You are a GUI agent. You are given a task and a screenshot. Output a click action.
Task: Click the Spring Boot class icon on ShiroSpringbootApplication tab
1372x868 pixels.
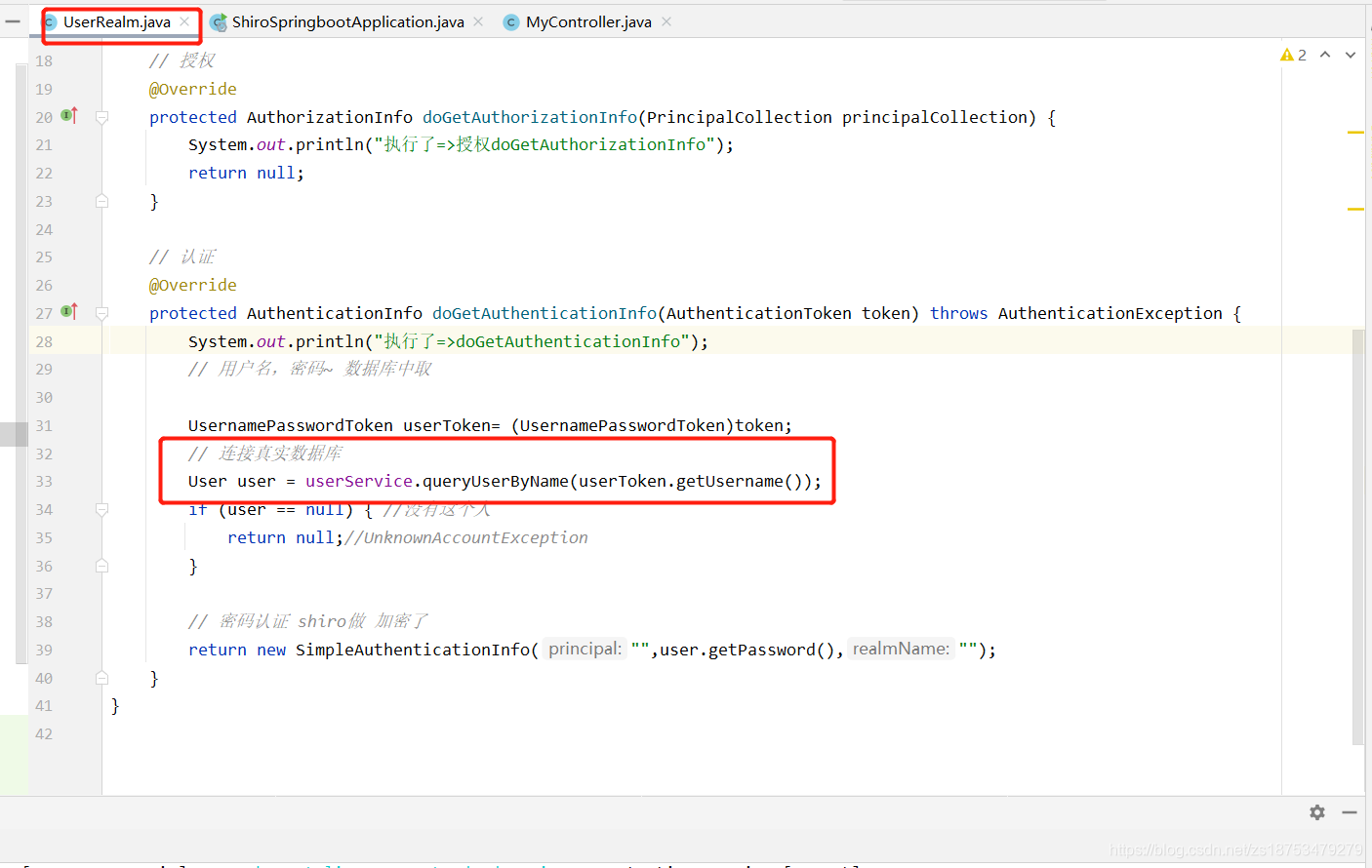click(x=218, y=21)
